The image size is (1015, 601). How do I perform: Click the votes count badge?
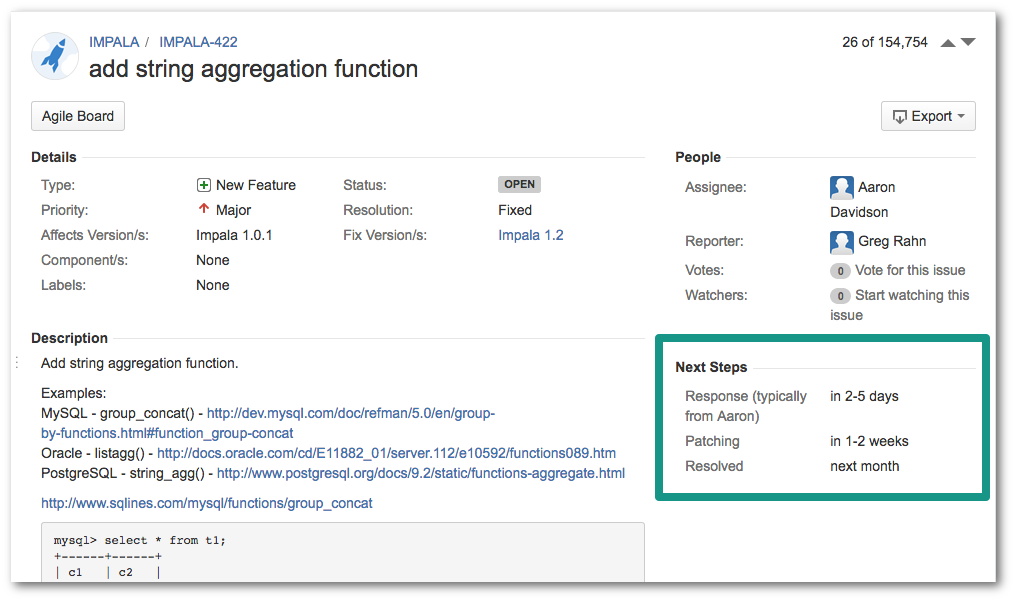click(x=840, y=271)
